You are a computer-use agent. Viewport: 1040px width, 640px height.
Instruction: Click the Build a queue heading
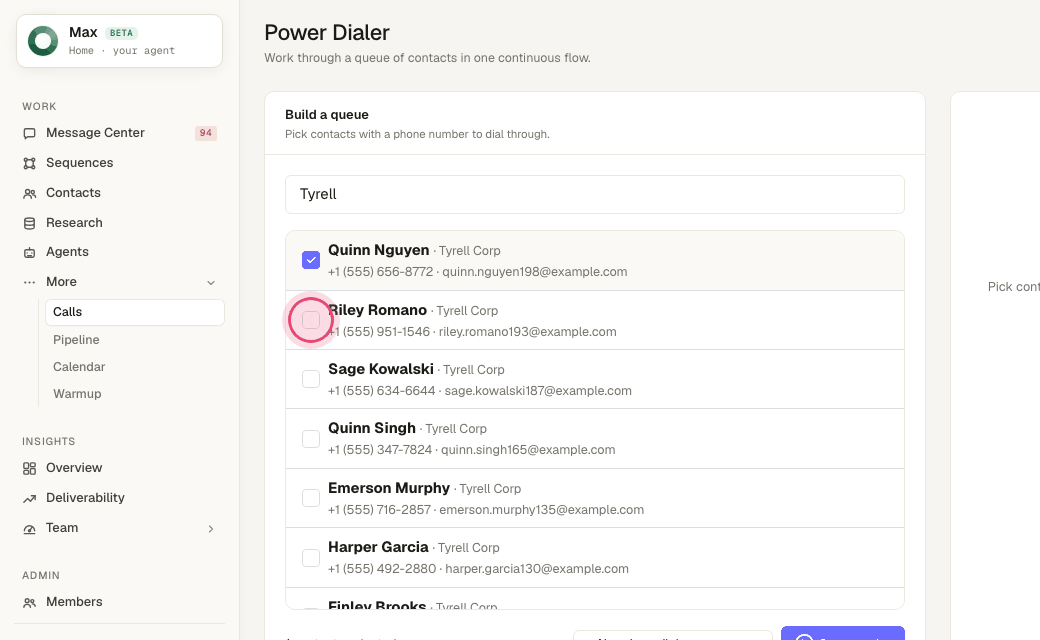(x=327, y=115)
